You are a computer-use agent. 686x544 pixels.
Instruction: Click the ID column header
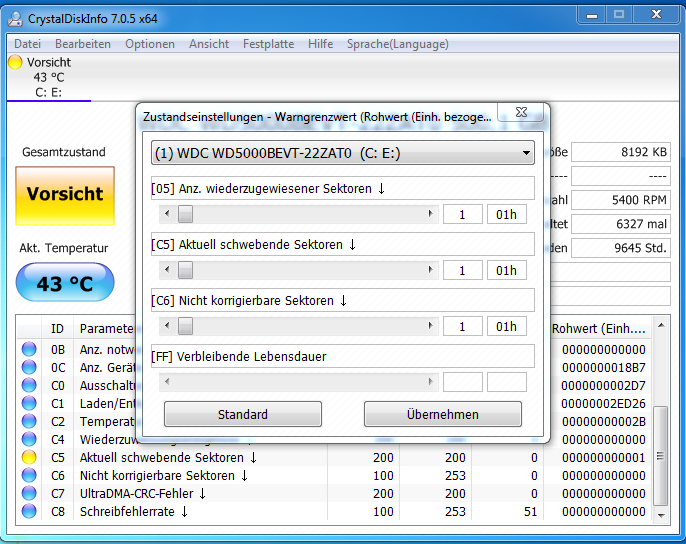click(x=57, y=329)
